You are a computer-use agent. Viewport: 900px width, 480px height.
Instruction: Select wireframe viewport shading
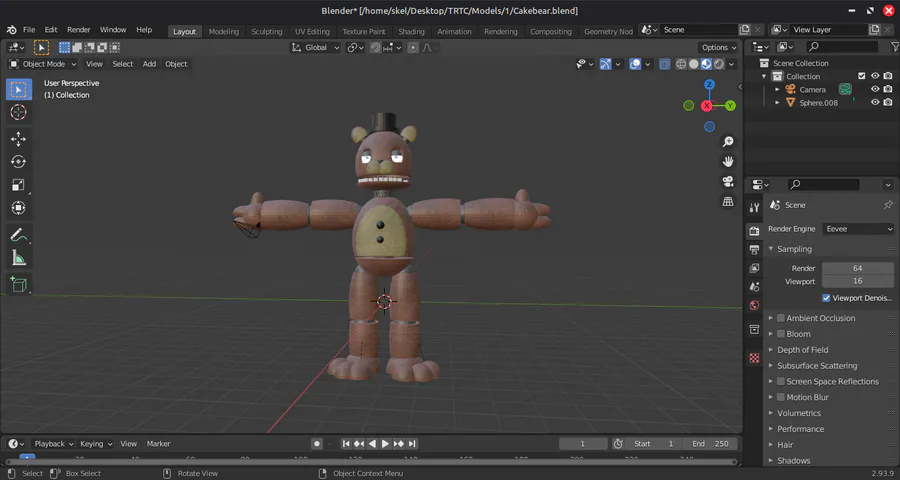click(681, 64)
